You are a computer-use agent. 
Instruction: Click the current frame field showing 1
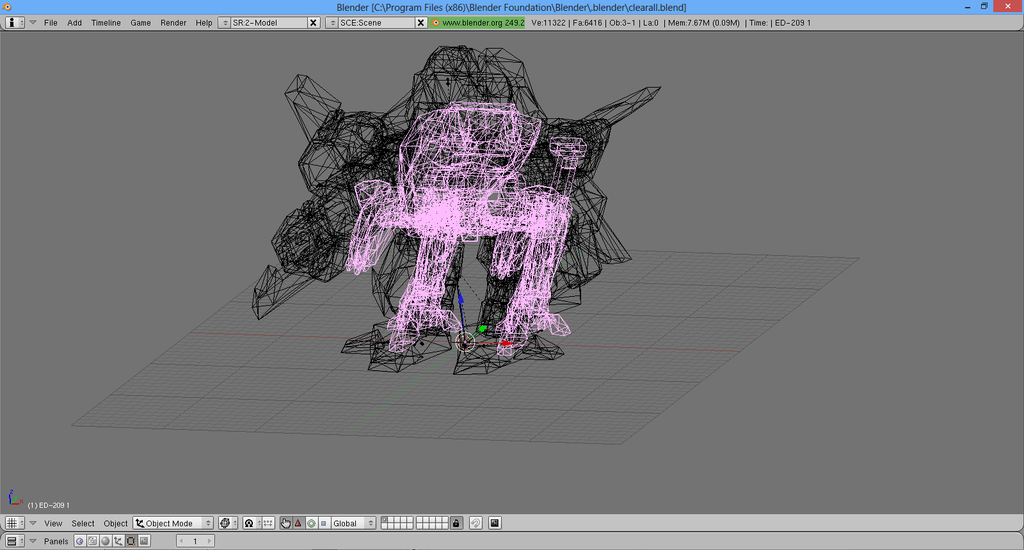195,541
